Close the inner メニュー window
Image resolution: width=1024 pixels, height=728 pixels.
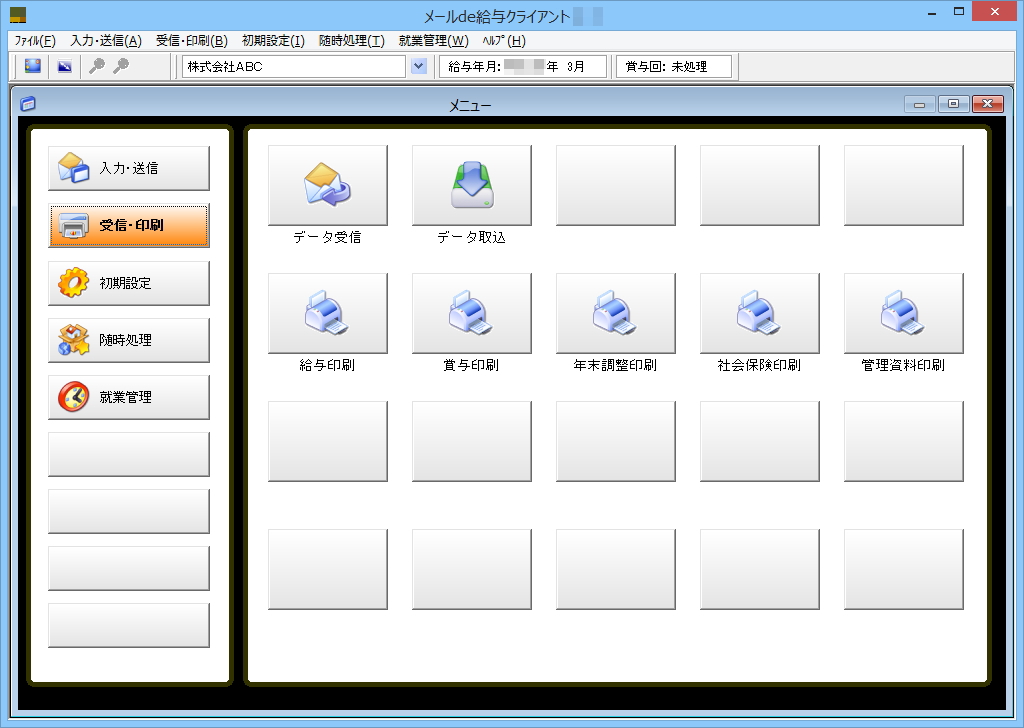click(x=987, y=104)
